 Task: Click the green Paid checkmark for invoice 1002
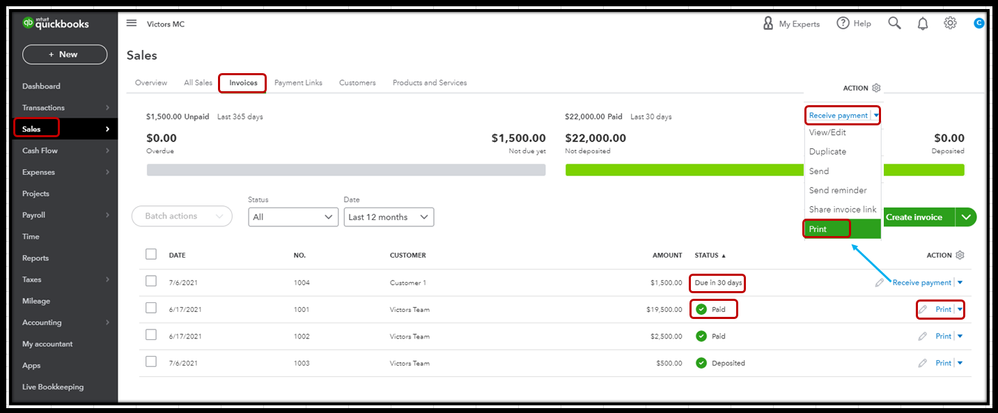click(701, 336)
